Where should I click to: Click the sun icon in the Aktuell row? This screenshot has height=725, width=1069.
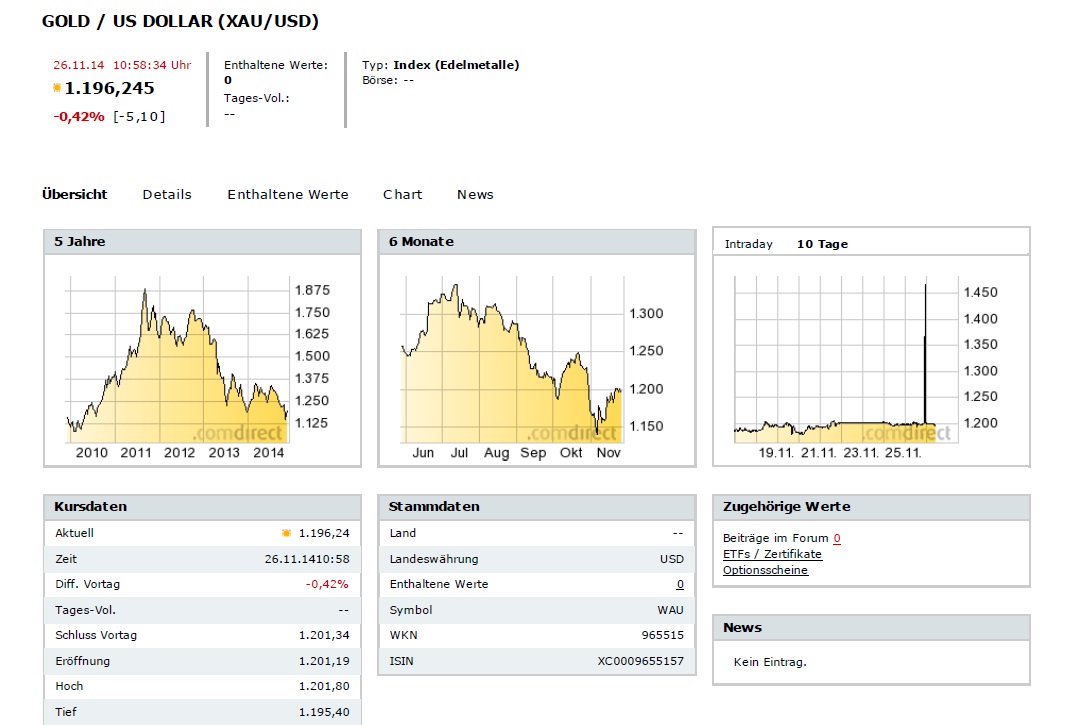coord(287,534)
